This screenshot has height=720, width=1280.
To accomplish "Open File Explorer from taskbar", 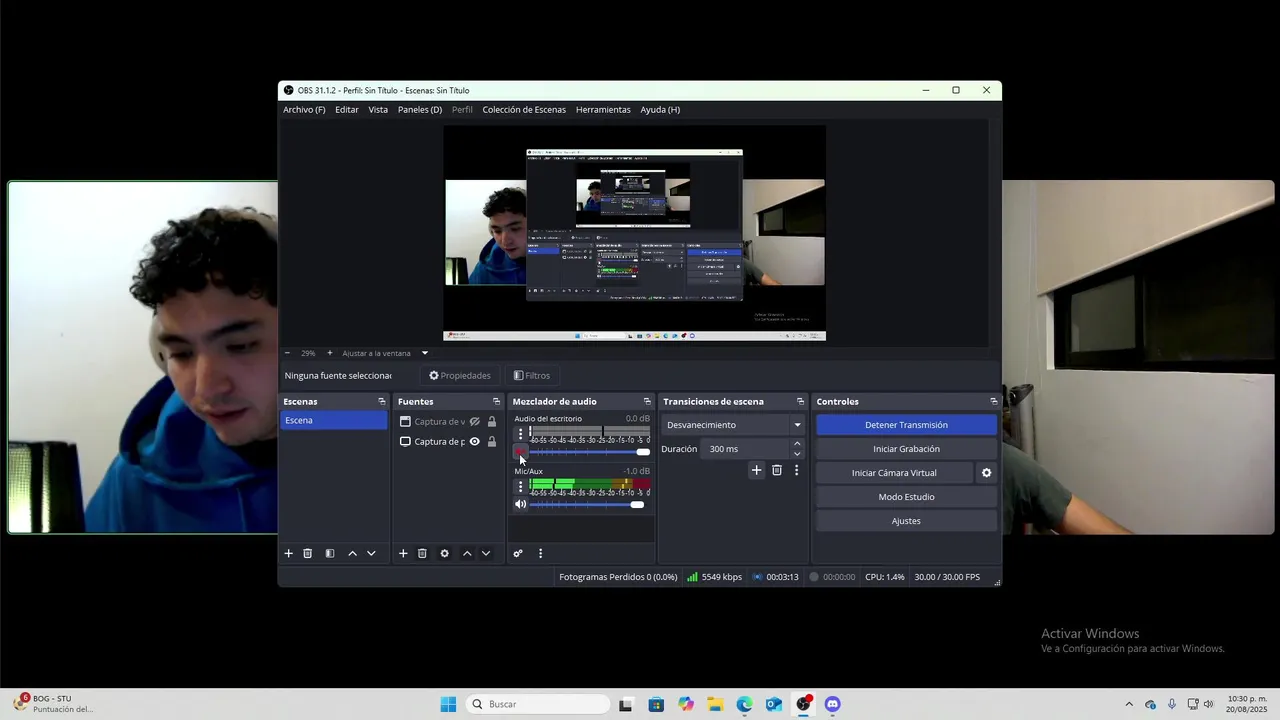I will 715,704.
